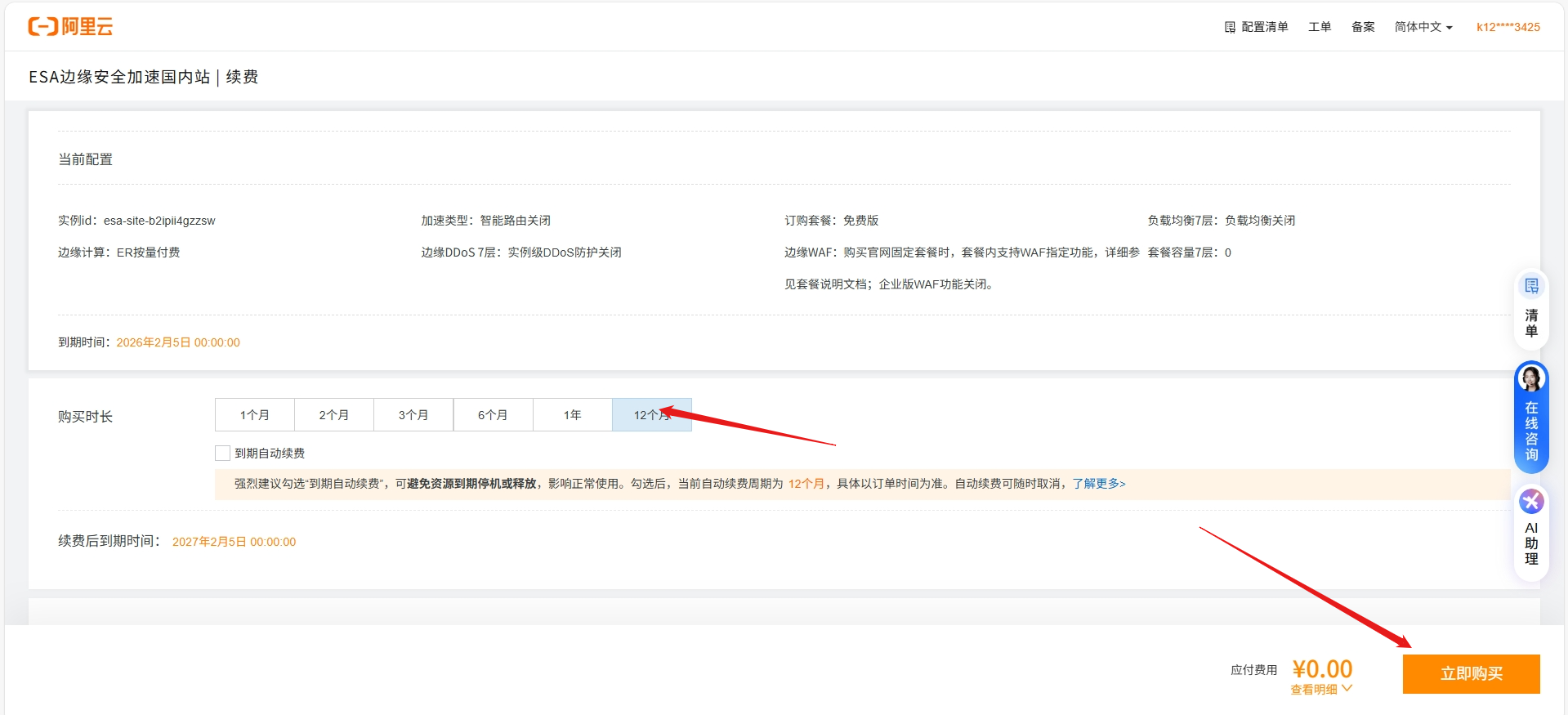The image size is (1568, 715).
Task: Open the k12****3425 account menu
Action: click(x=1508, y=27)
